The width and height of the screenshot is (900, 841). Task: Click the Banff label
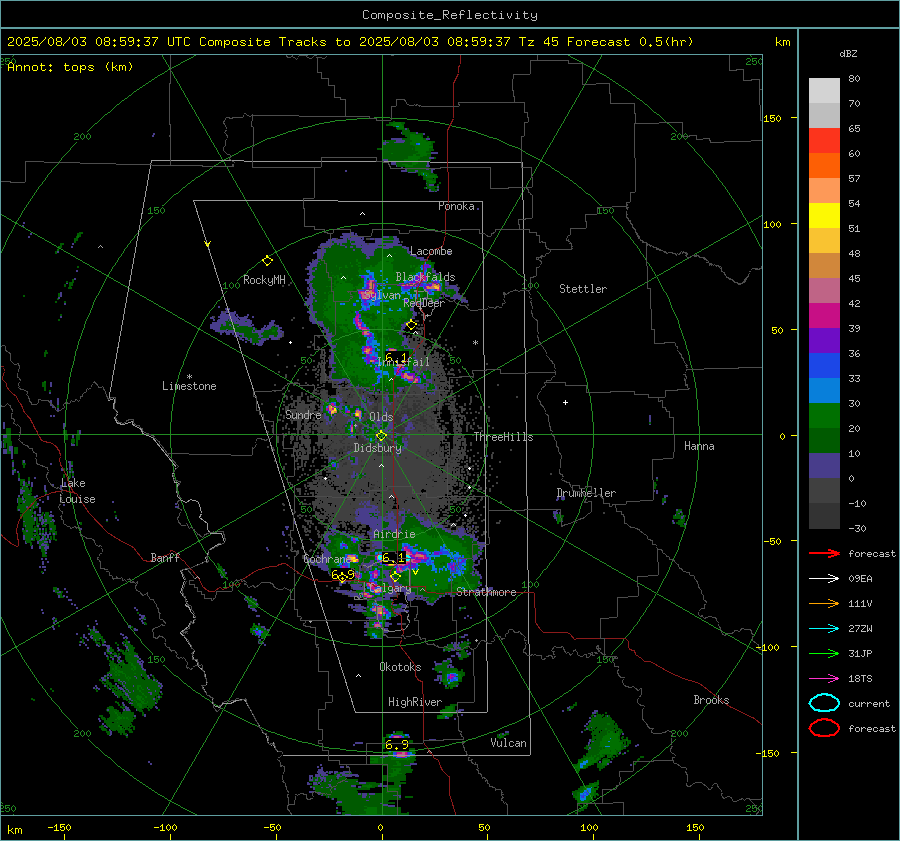coord(165,557)
